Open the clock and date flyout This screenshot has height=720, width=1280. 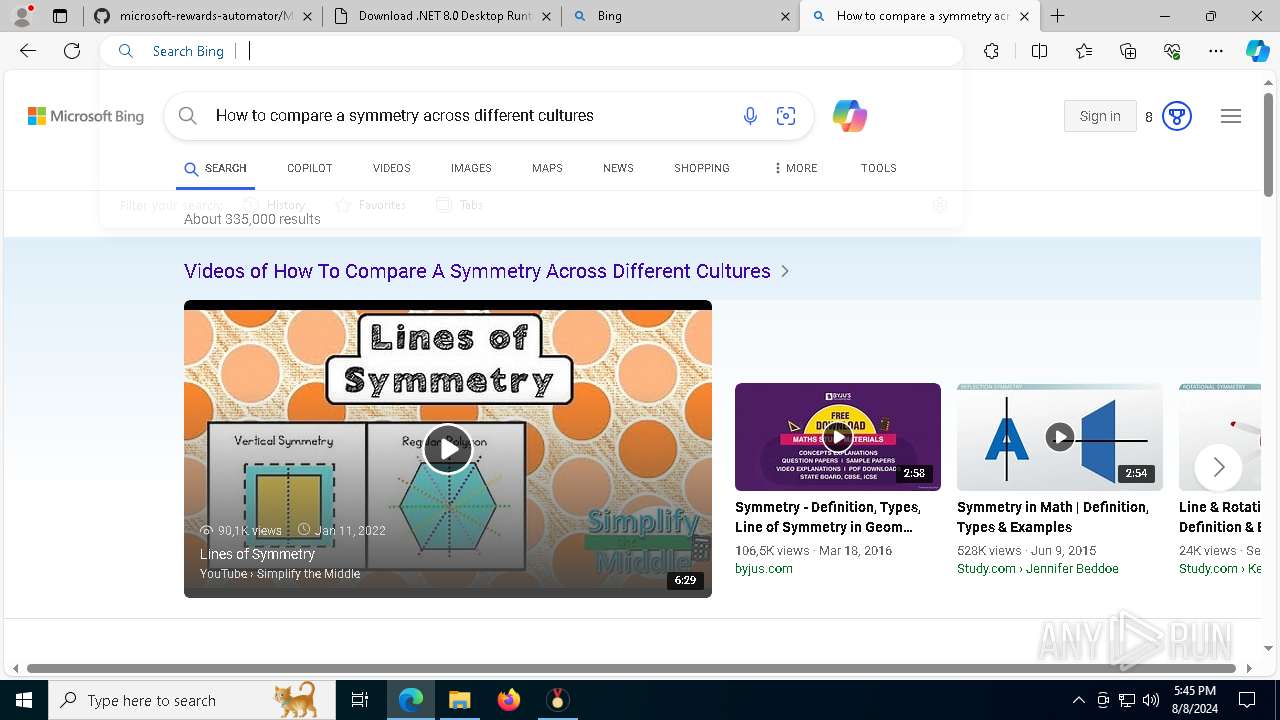click(x=1194, y=700)
